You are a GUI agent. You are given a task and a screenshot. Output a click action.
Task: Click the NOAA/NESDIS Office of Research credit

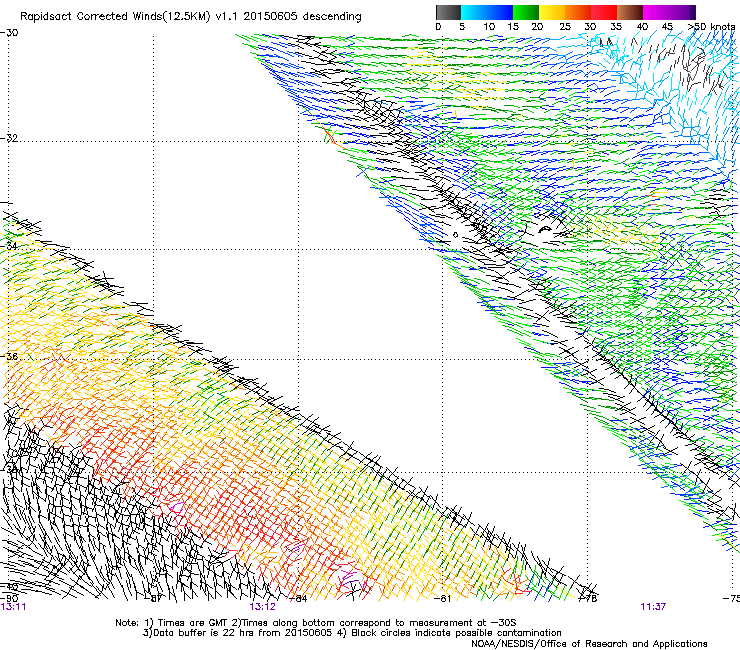[589, 644]
